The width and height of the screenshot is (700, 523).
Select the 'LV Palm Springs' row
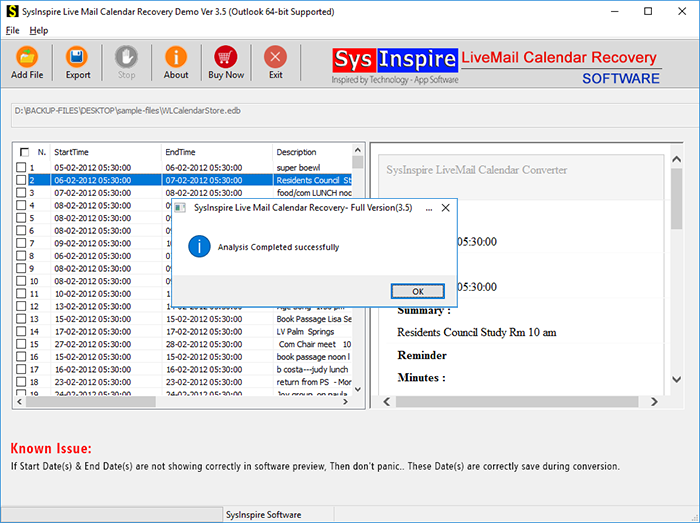pyautogui.click(x=183, y=332)
